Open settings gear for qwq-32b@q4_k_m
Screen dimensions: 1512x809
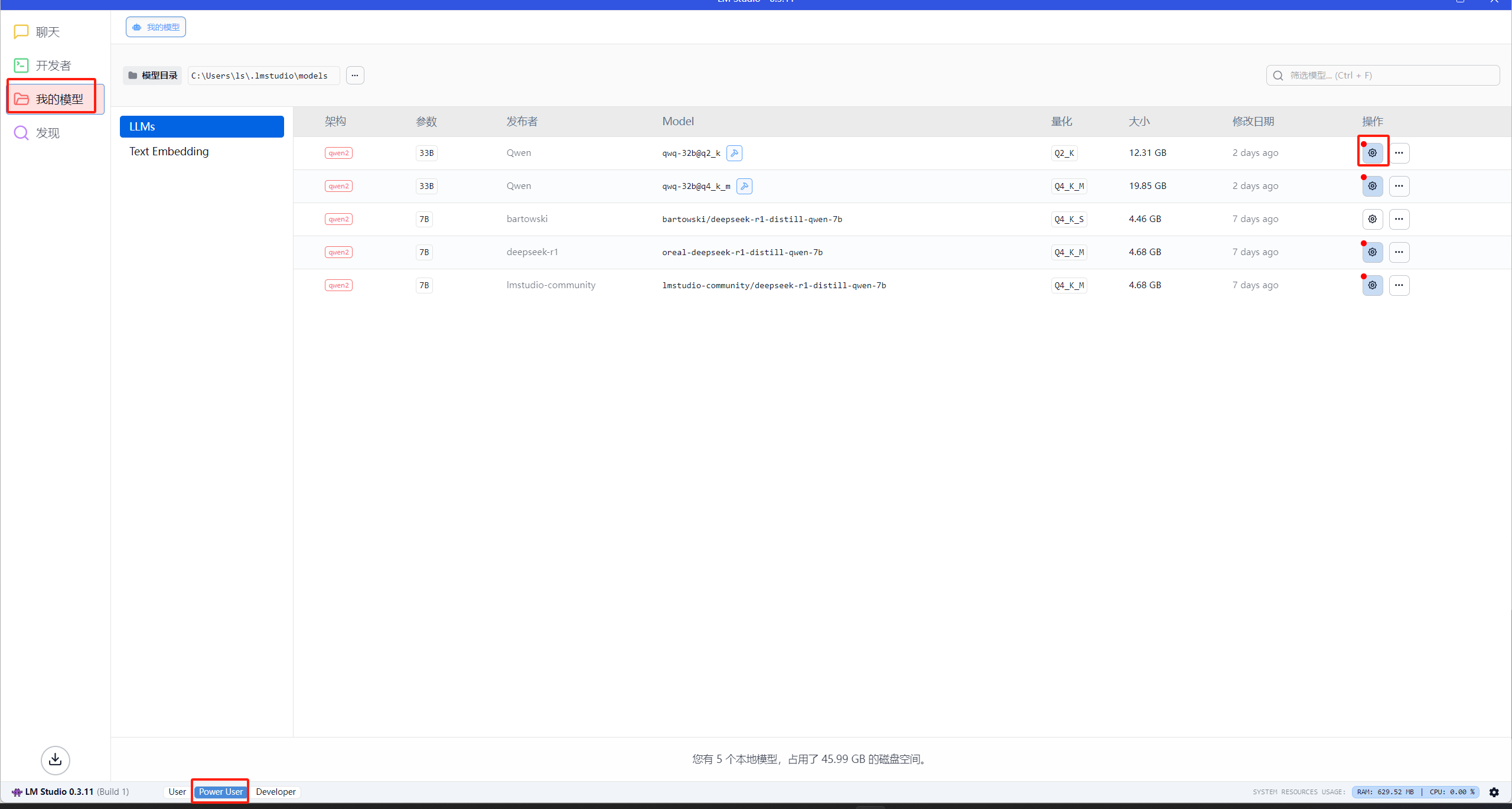tap(1373, 186)
